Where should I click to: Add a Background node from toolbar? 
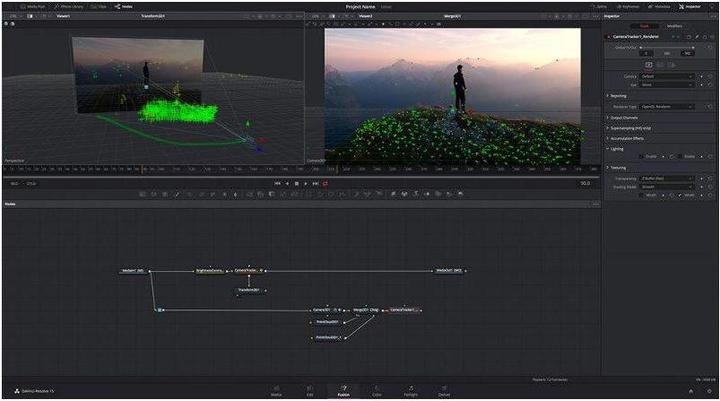142,194
